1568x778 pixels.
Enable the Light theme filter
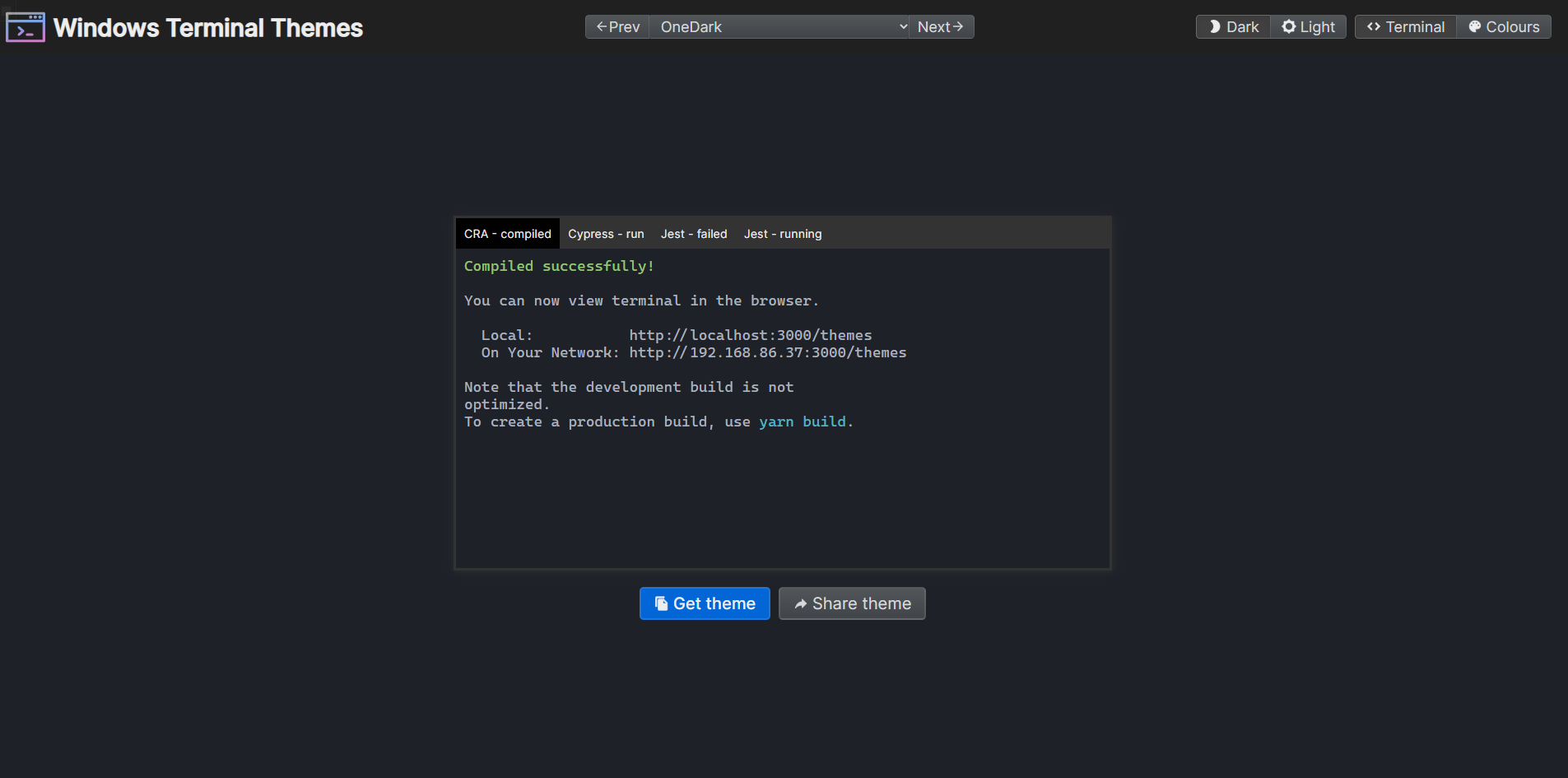(x=1307, y=26)
